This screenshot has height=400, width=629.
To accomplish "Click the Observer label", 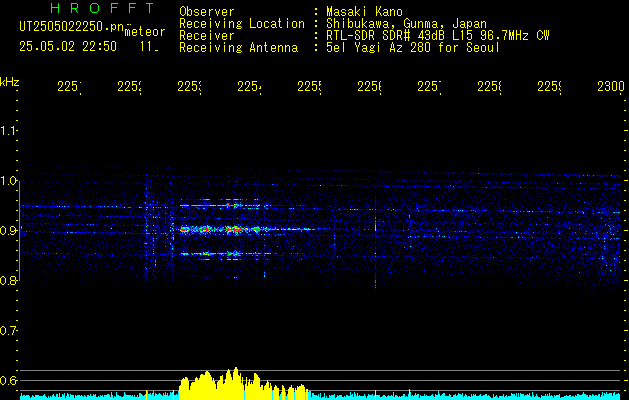I will coord(207,11).
